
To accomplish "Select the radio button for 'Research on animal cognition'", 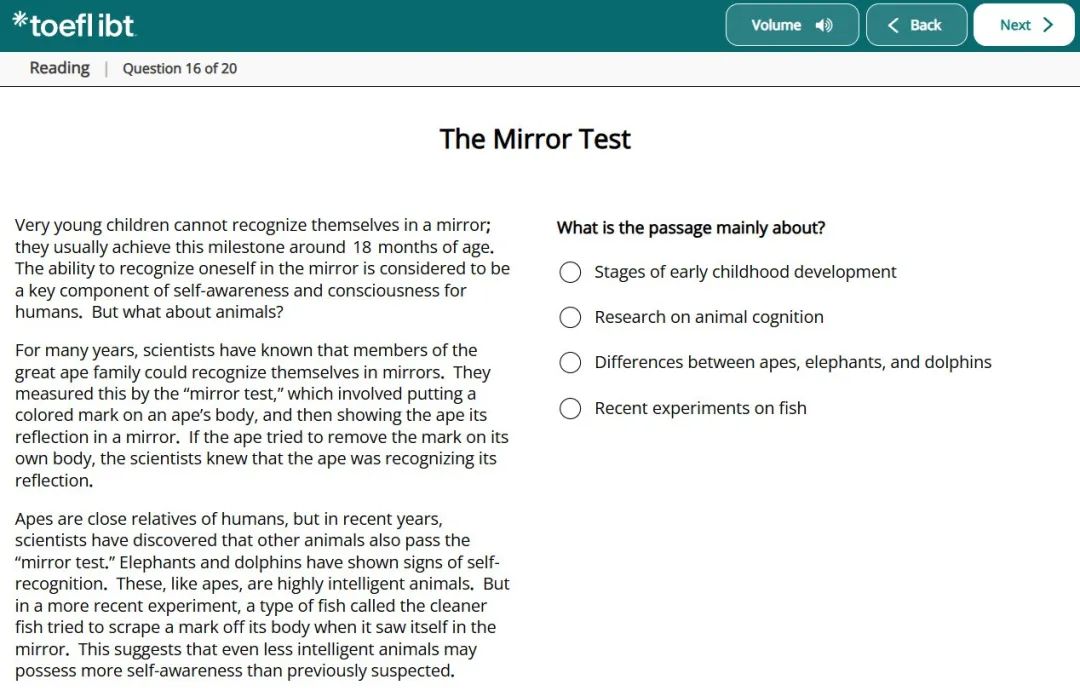I will pyautogui.click(x=570, y=317).
